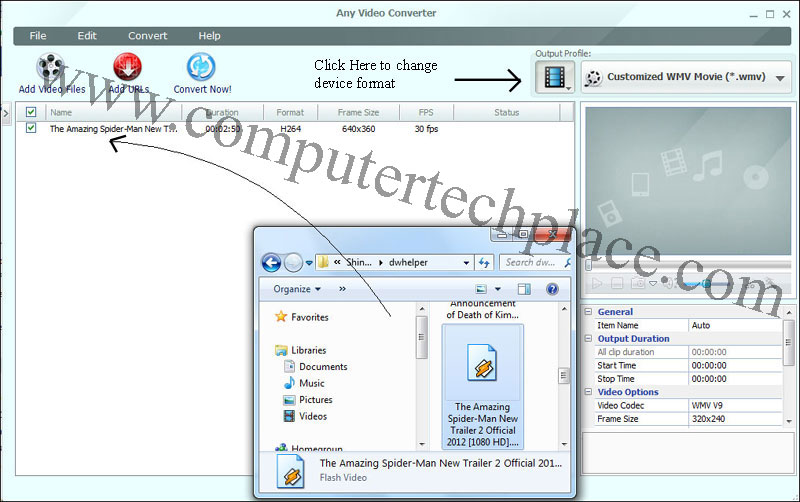The height and width of the screenshot is (502, 800).
Task: Click the Explorer search box
Action: 535,262
